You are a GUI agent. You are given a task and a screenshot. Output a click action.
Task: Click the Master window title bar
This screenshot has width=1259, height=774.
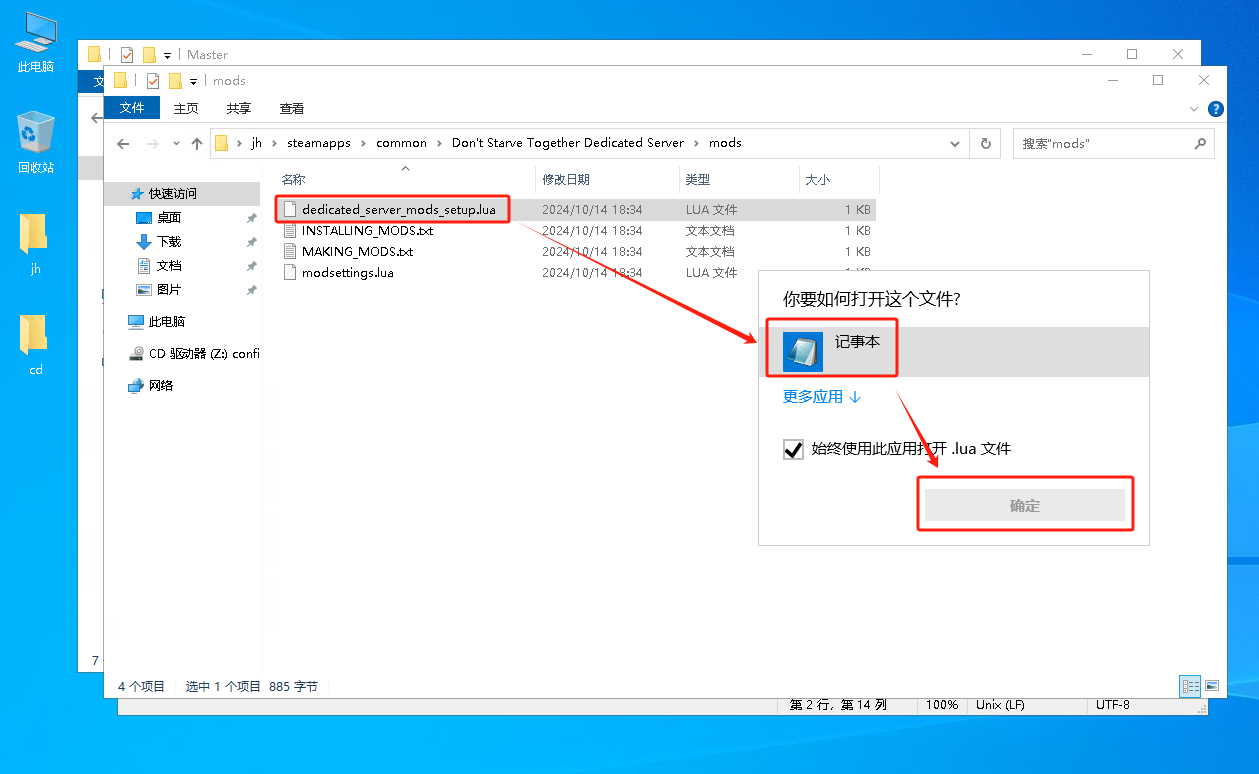(640, 54)
